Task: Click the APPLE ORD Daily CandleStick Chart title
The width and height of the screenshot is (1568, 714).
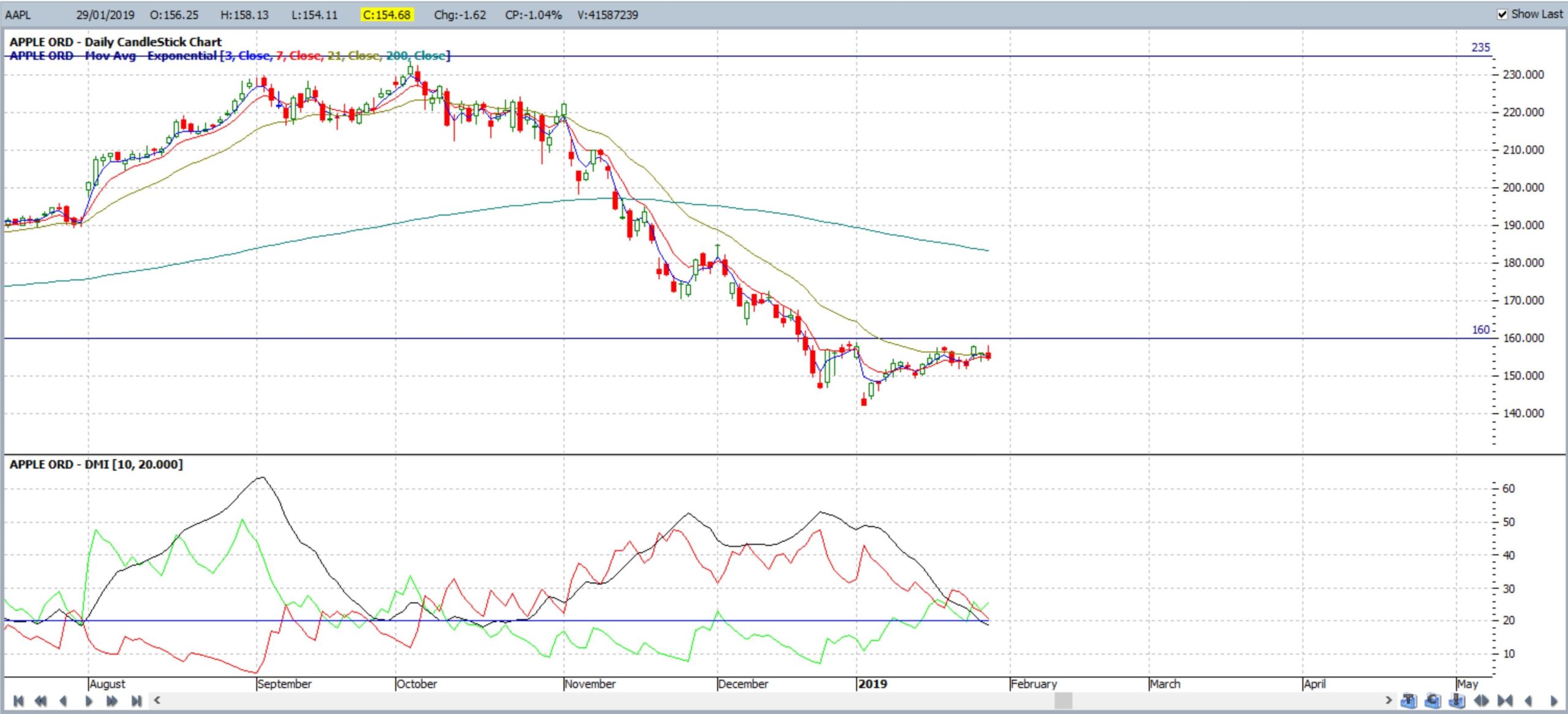Action: click(116, 42)
